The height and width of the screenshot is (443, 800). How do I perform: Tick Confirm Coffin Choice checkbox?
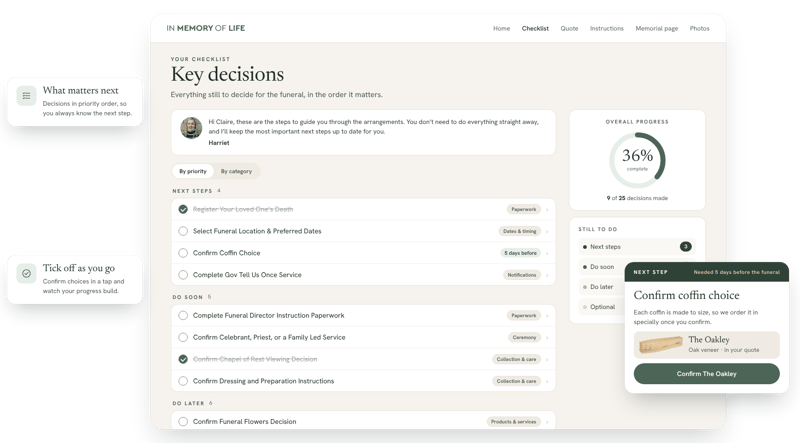pyautogui.click(x=183, y=253)
